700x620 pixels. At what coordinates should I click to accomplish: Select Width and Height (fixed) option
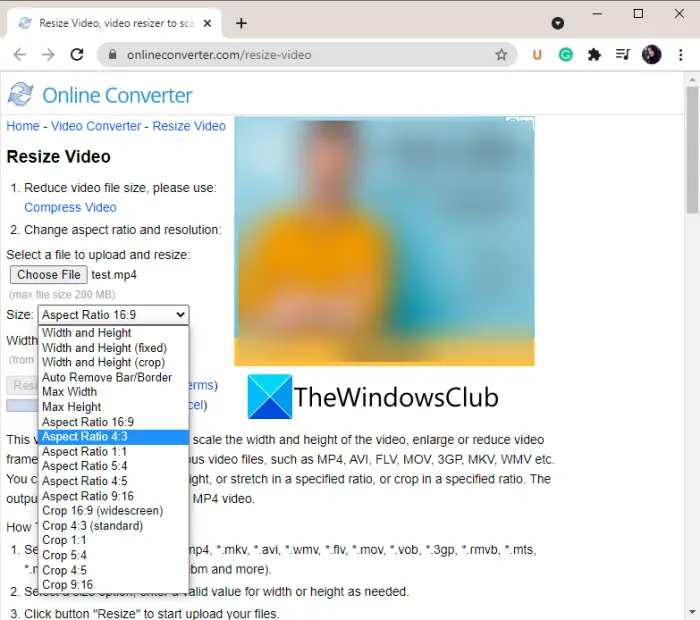pyautogui.click(x=113, y=348)
